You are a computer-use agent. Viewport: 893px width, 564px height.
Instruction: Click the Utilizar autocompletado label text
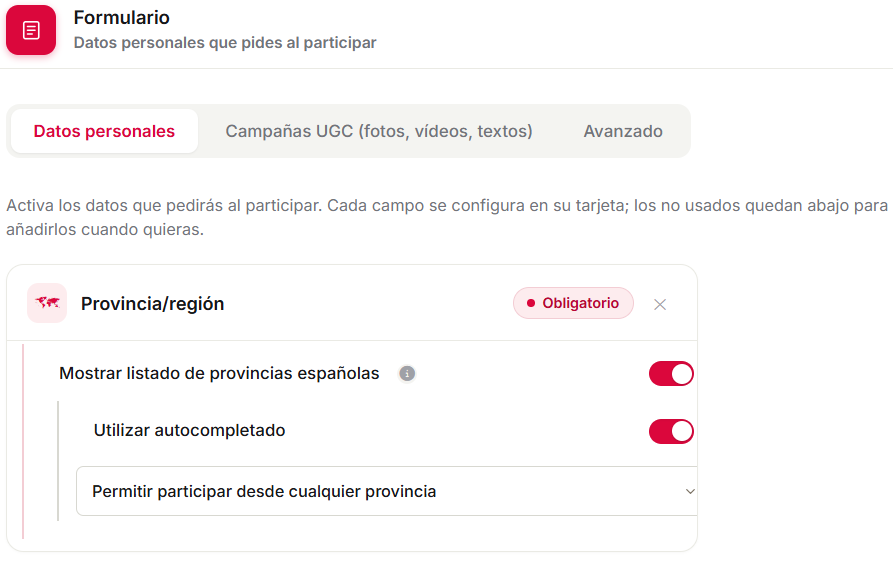pos(189,430)
